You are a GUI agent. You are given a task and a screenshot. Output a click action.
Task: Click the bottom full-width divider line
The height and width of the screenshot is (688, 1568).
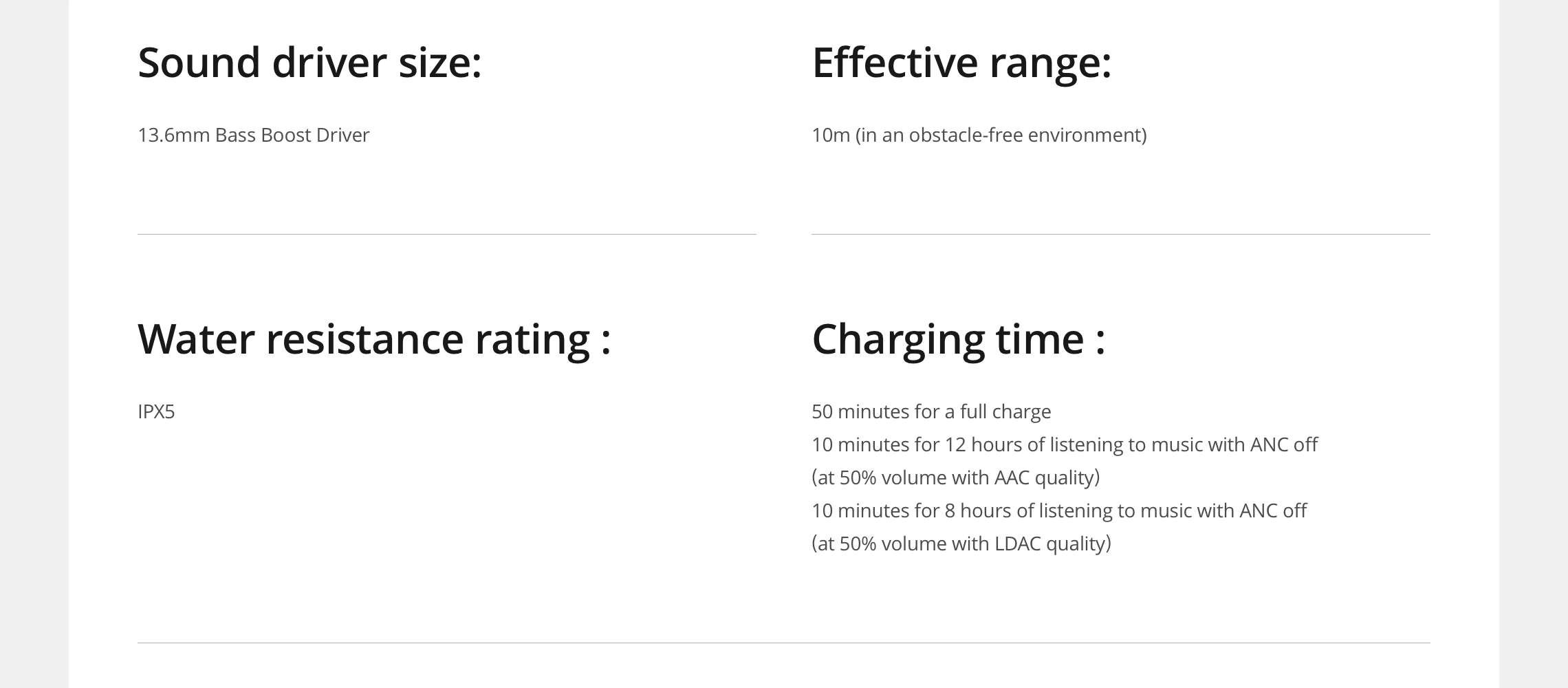784,643
